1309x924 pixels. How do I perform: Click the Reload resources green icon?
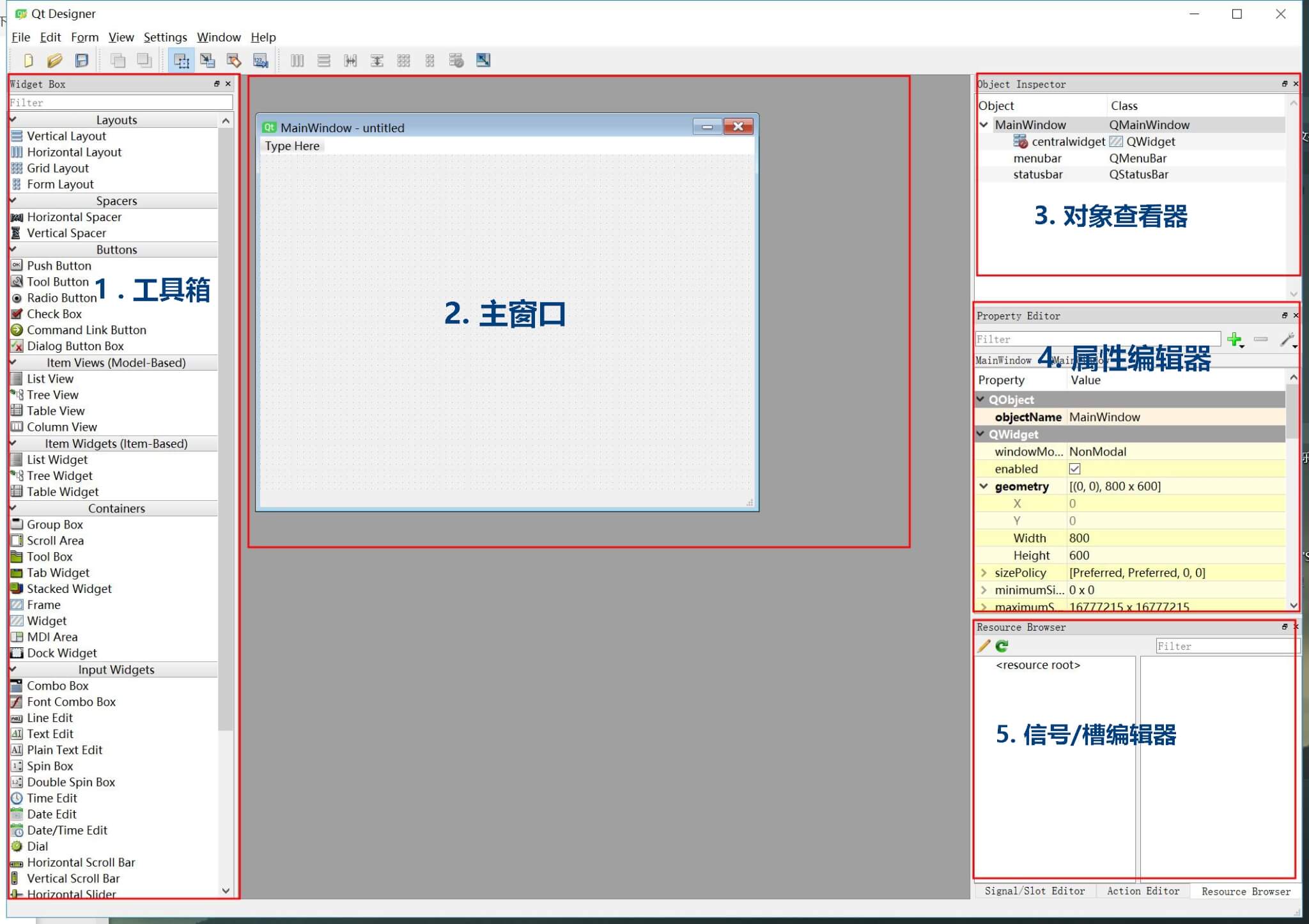(1002, 646)
